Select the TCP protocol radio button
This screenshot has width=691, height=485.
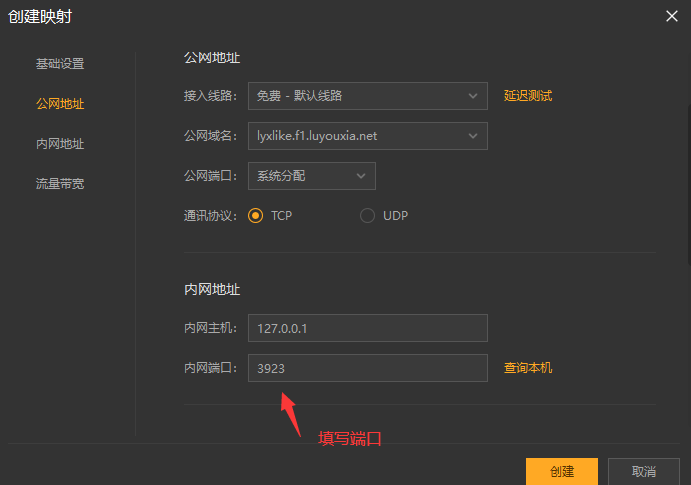pos(256,216)
